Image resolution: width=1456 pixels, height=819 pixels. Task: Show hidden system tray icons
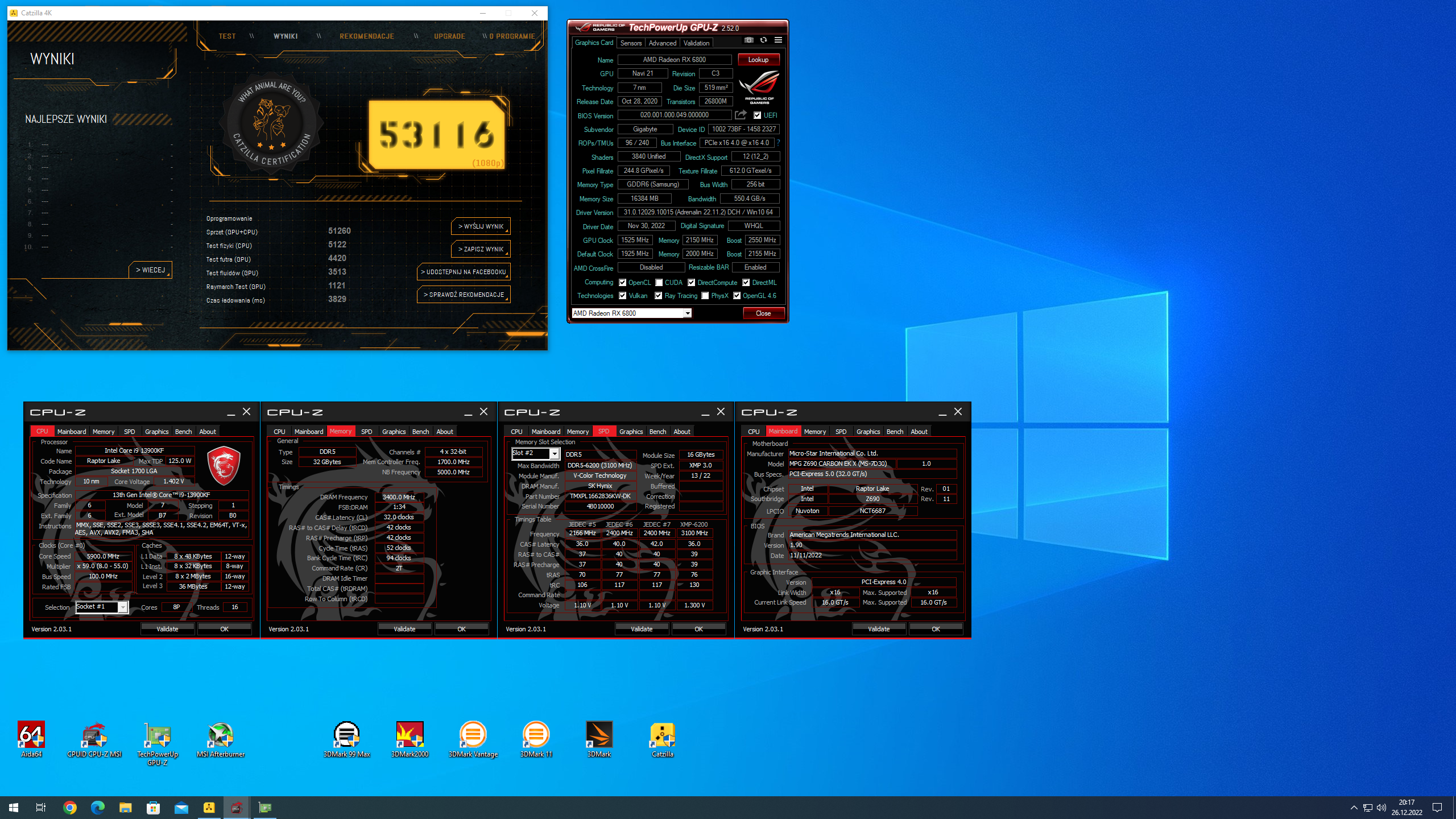point(1354,808)
